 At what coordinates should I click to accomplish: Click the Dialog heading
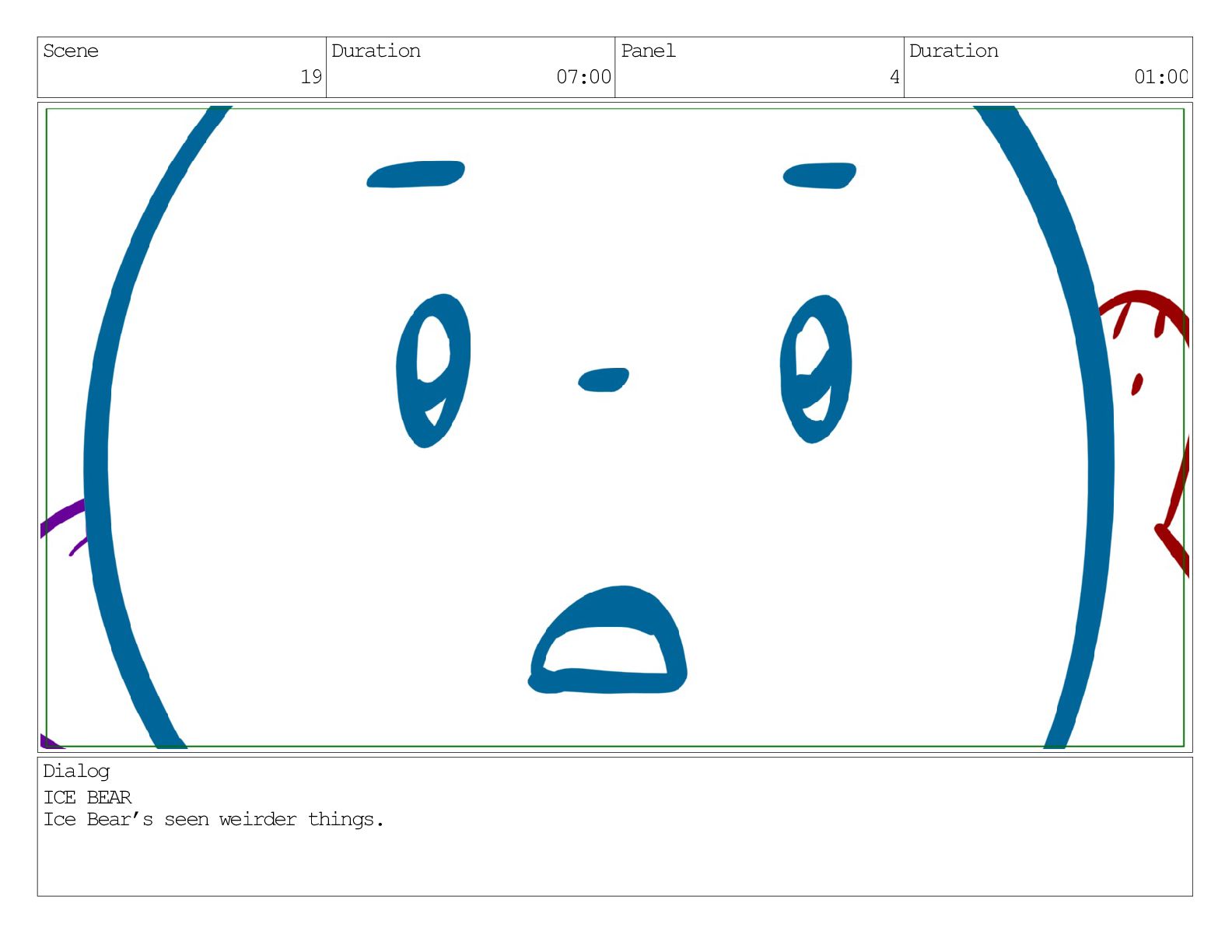(x=76, y=772)
